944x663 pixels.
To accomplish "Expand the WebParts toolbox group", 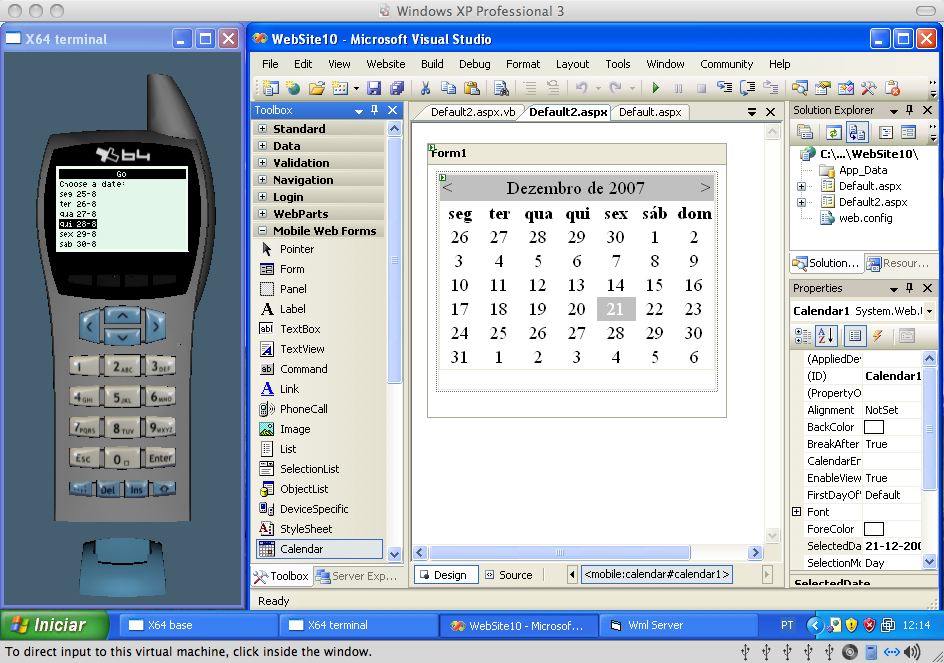I will (x=262, y=213).
